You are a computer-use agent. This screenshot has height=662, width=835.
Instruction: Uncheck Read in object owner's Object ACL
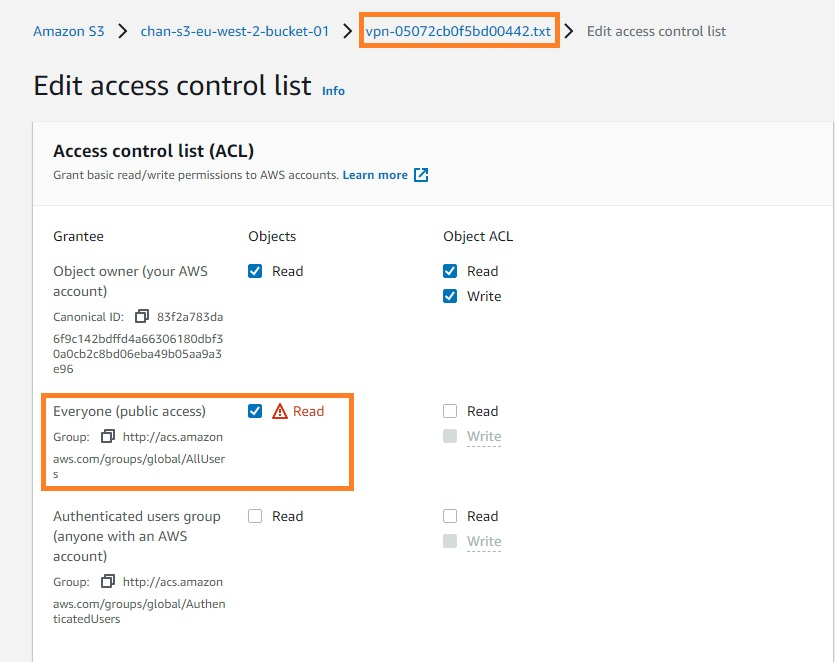[450, 270]
